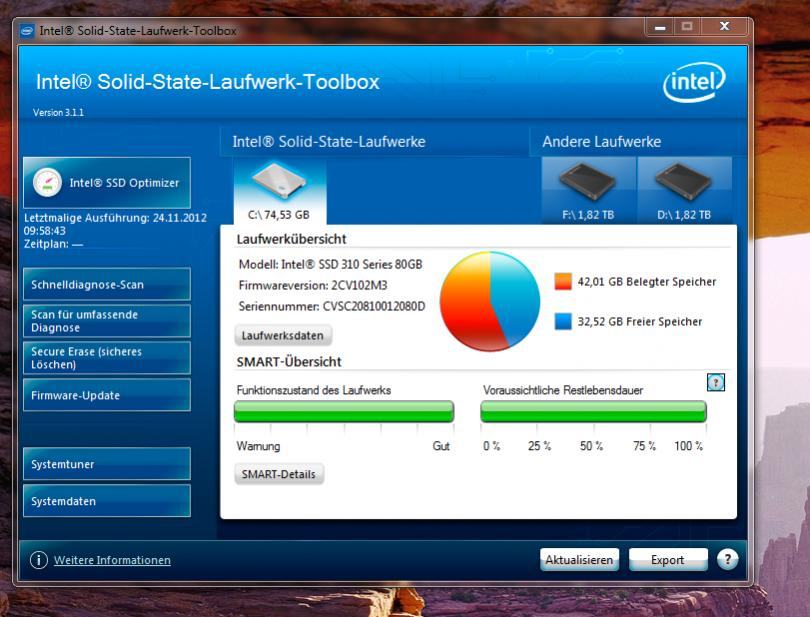Viewport: 810px width, 617px height.
Task: Click the blue Freier Speicher swatch
Action: click(563, 321)
